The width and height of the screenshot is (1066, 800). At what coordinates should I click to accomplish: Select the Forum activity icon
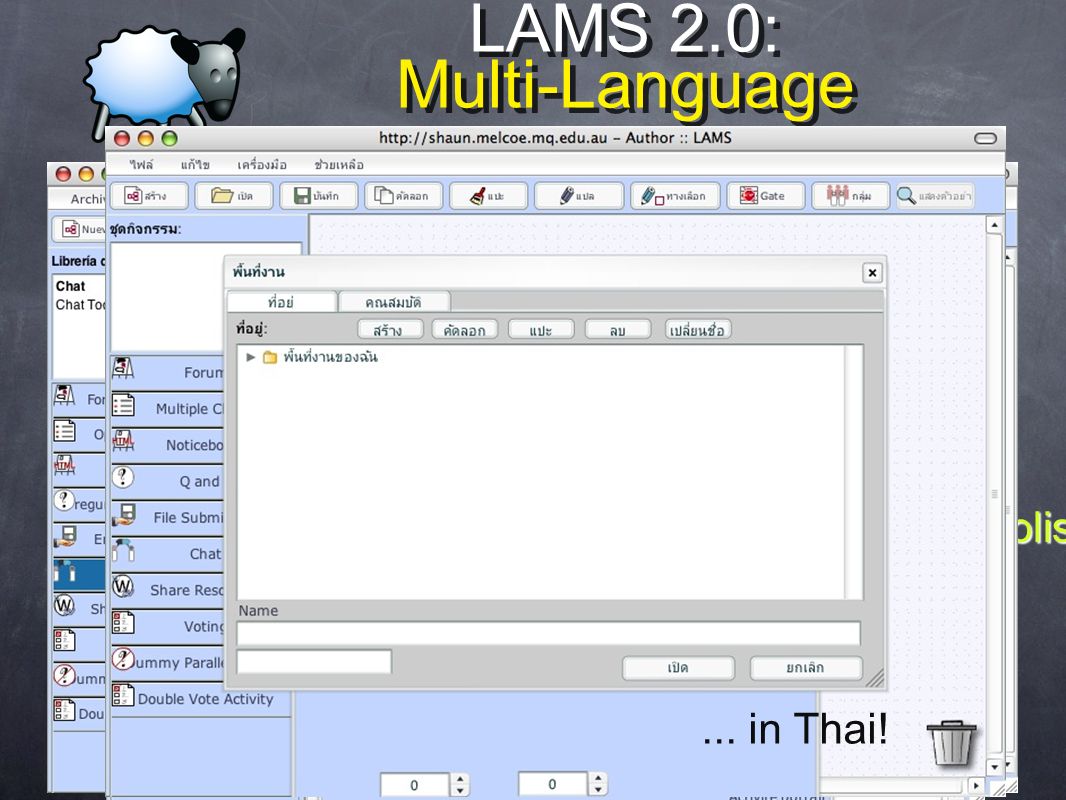pos(123,368)
